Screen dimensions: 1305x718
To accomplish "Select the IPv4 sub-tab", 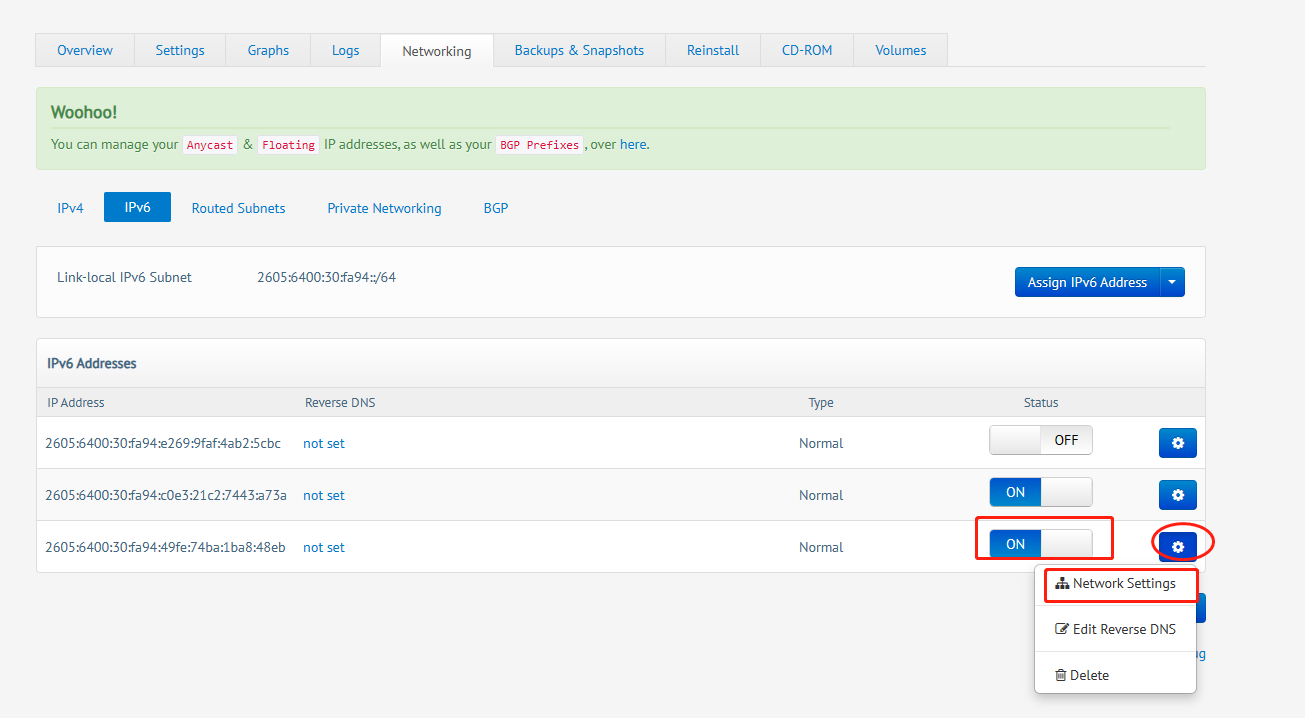I will click(70, 208).
